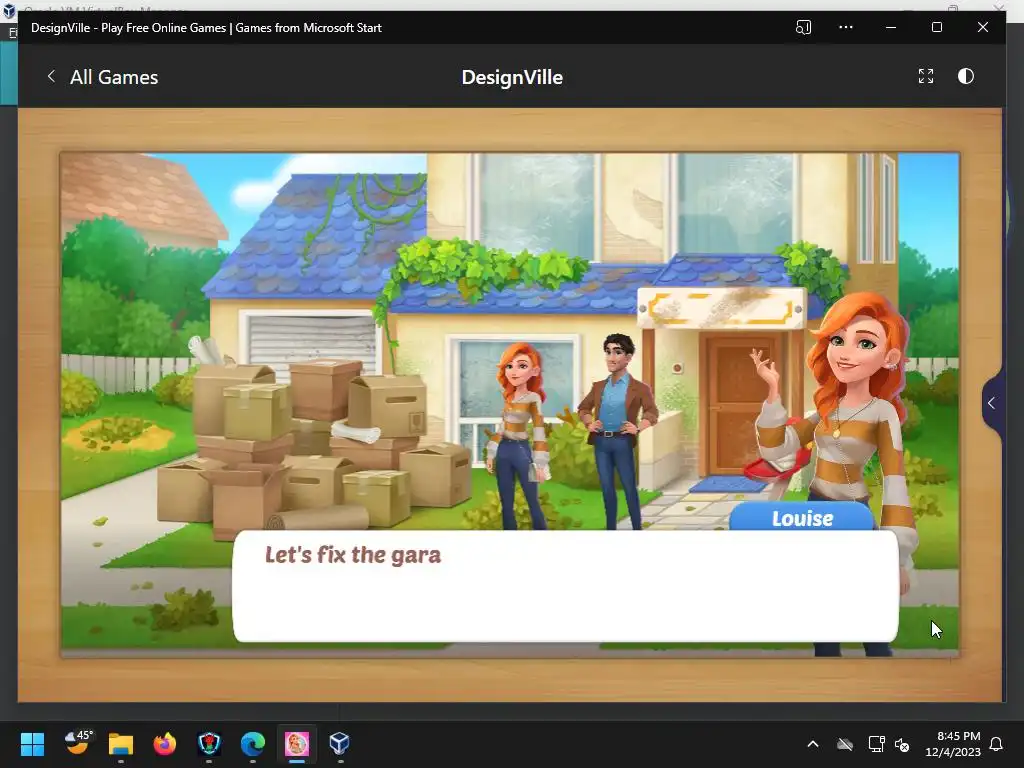Click the back chevron beside All Games
Screen dimensions: 1024x768
point(52,76)
